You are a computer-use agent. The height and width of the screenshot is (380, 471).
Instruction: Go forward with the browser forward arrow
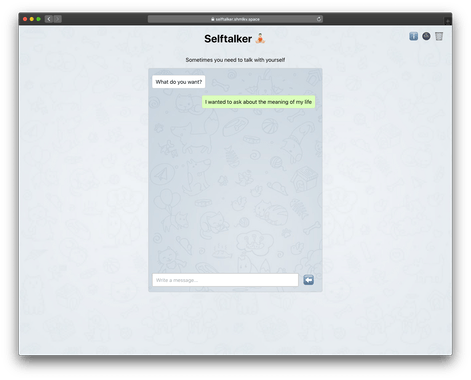[58, 19]
